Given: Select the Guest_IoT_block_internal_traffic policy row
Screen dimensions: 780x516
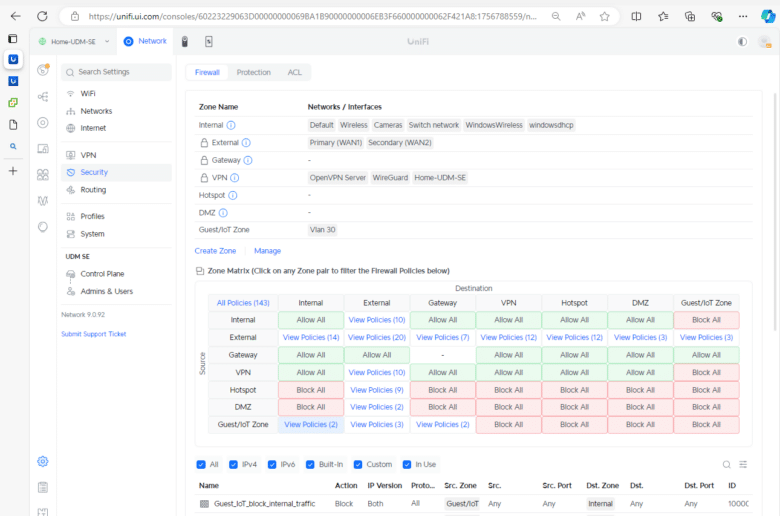Looking at the screenshot, I should (x=473, y=504).
